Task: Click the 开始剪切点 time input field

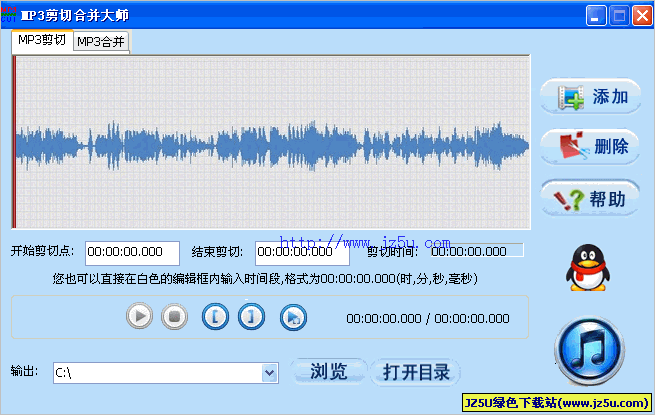Action: [132, 253]
